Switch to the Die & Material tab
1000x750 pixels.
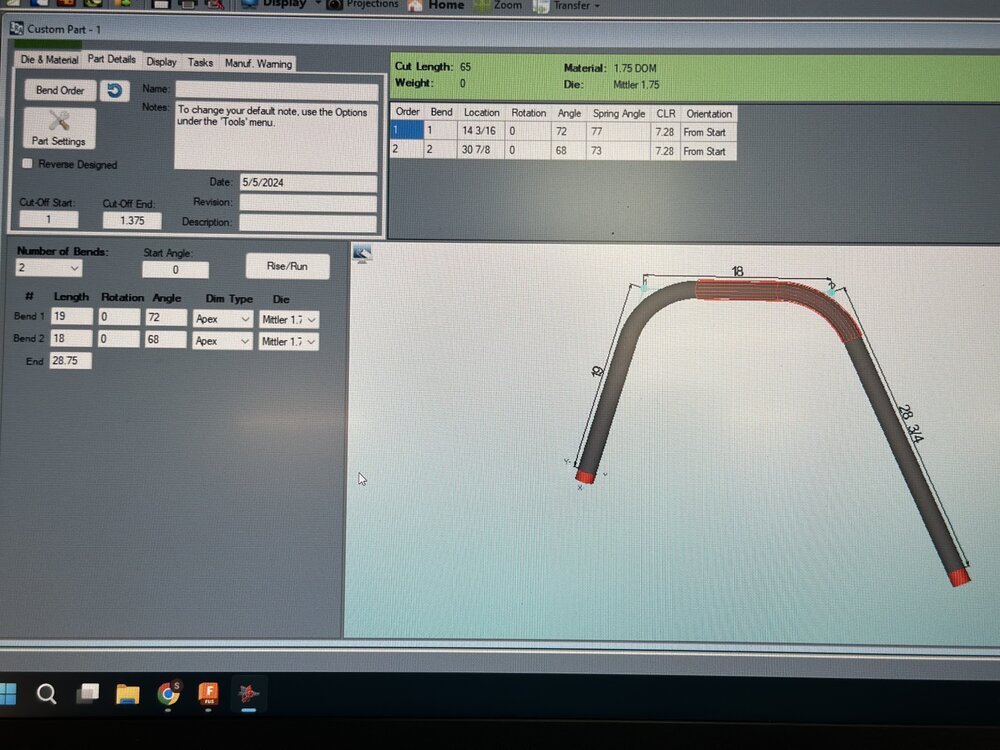click(x=49, y=59)
